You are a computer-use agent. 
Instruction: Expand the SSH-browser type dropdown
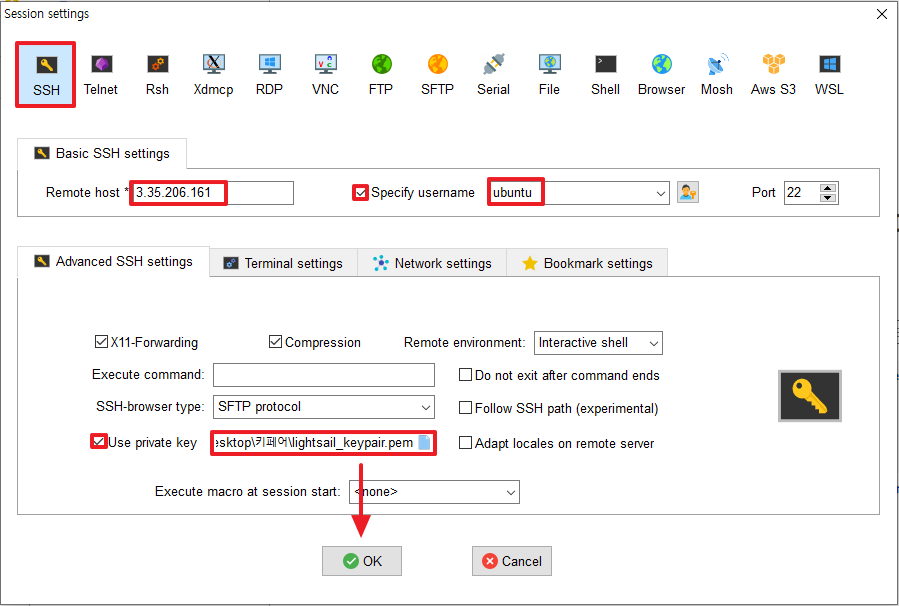426,407
